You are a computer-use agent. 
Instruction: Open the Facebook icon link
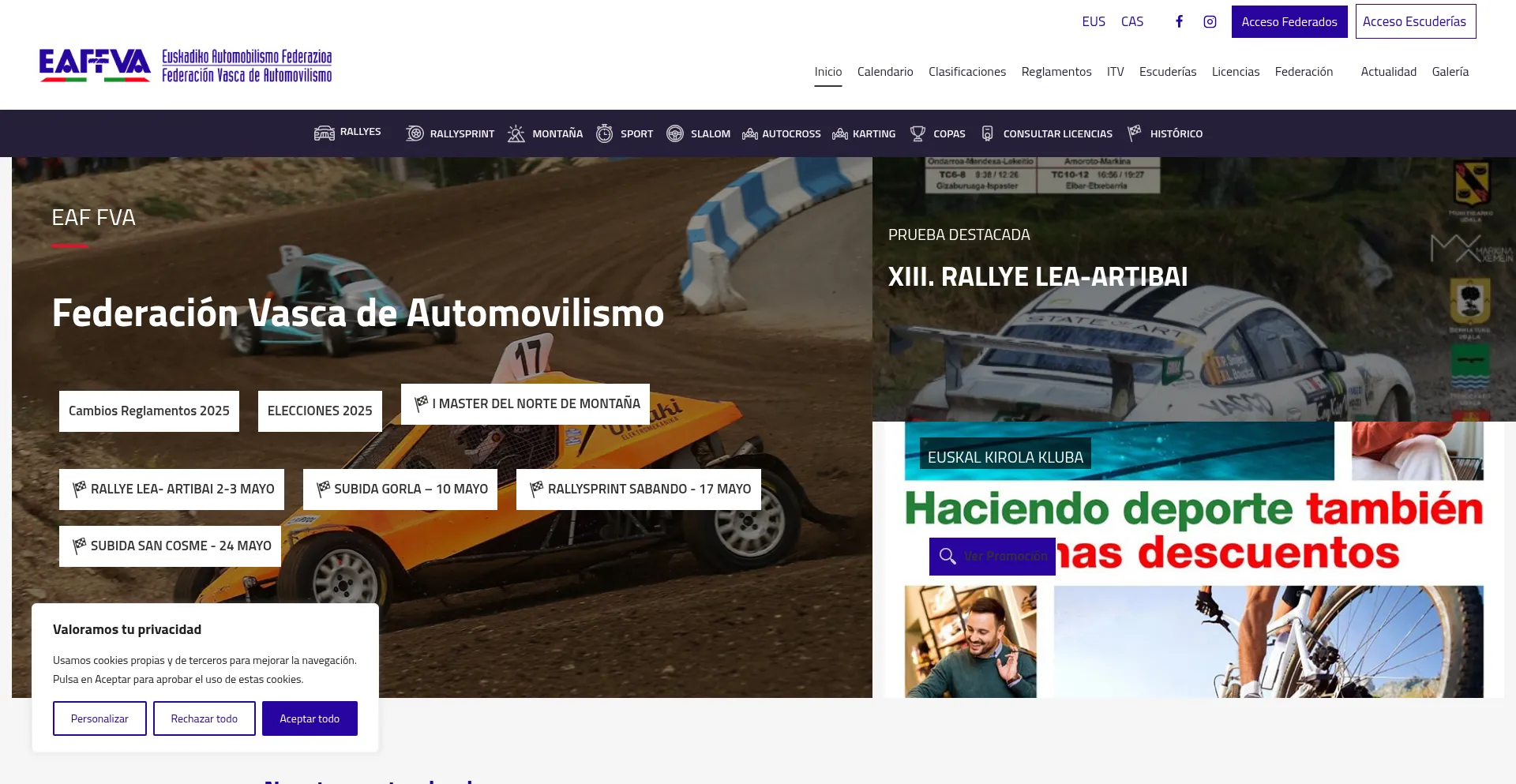click(1179, 21)
